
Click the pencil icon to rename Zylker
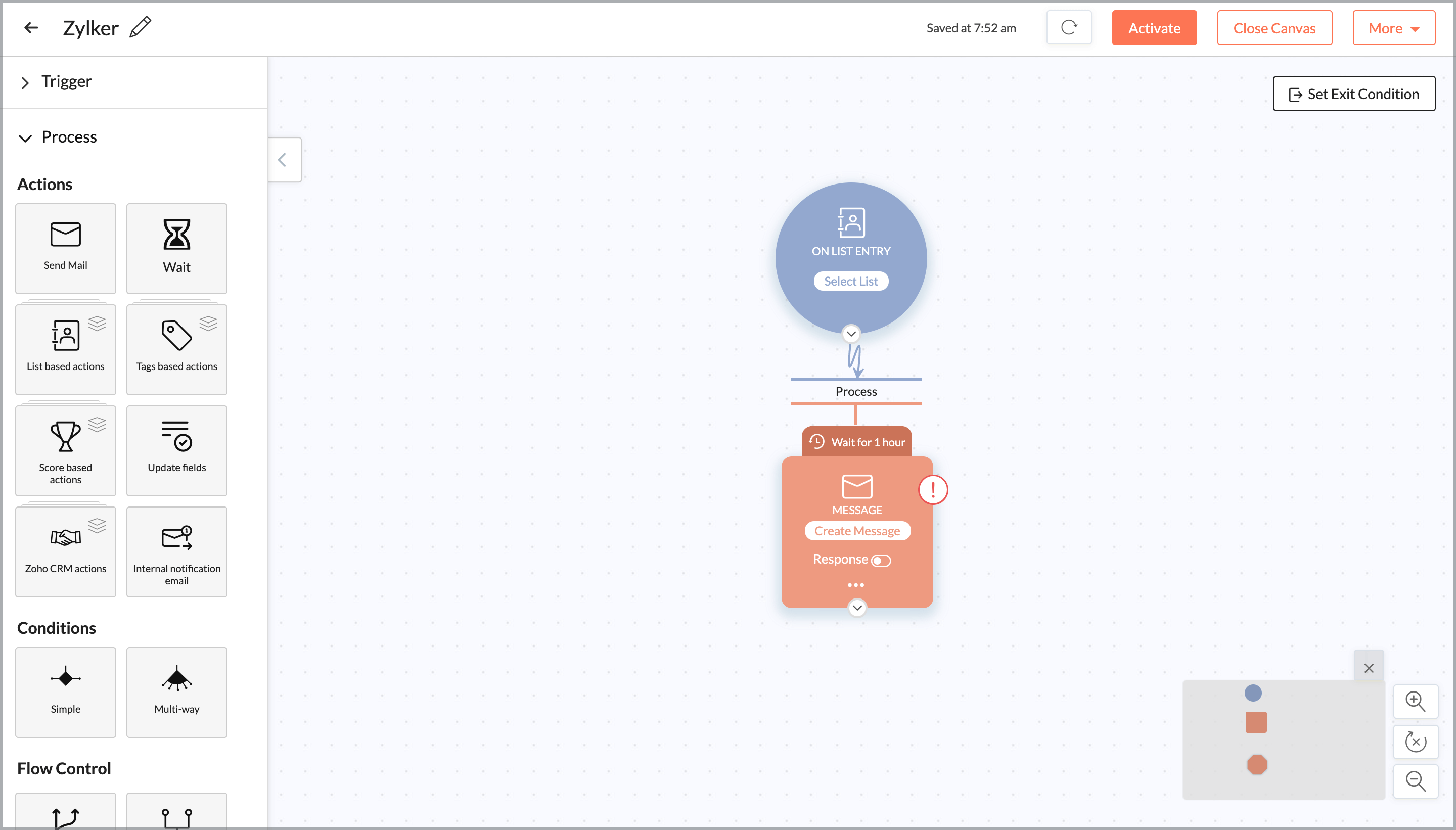(x=140, y=26)
